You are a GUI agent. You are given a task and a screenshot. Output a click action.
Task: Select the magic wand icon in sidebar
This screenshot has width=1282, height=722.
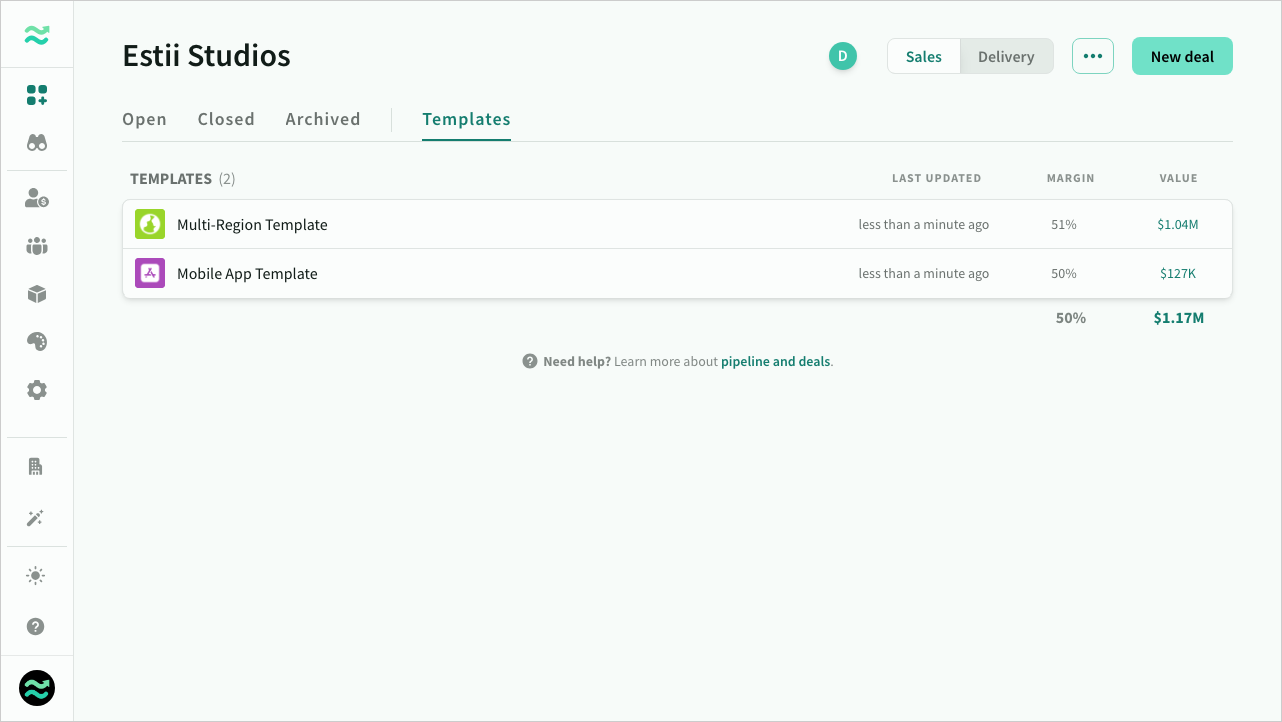coord(37,518)
